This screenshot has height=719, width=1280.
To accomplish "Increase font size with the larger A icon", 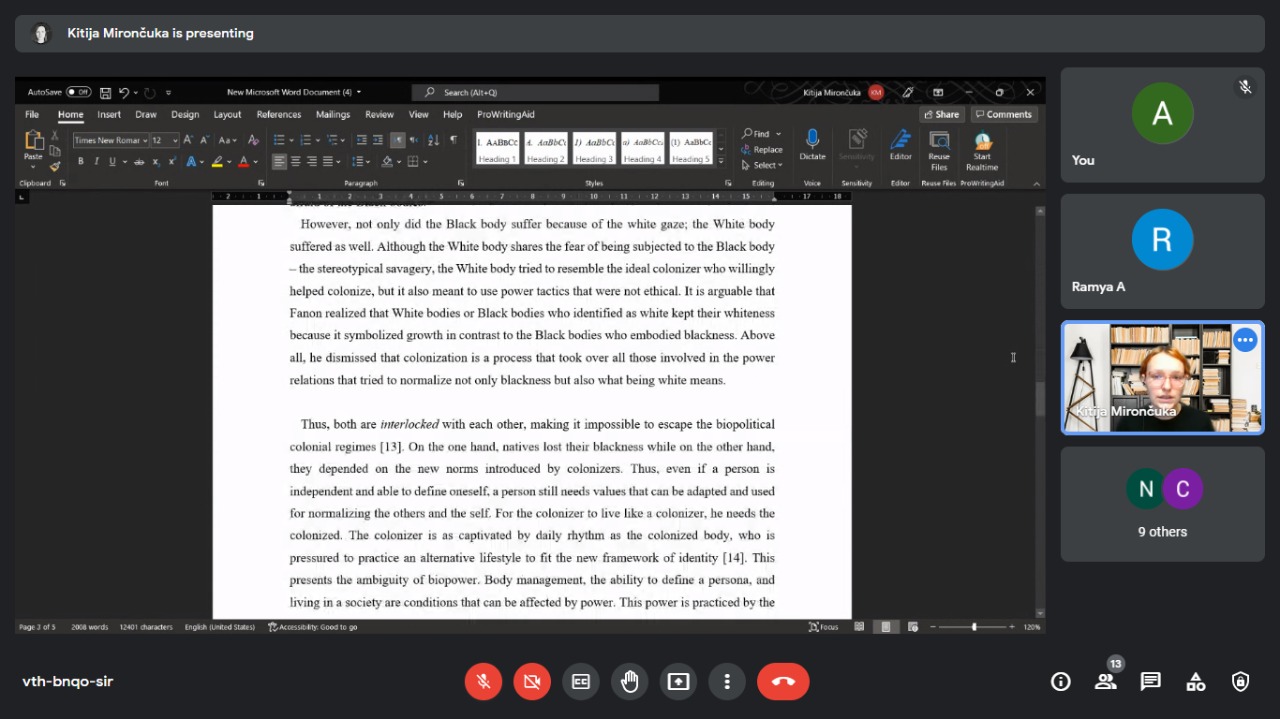I will pos(188,140).
